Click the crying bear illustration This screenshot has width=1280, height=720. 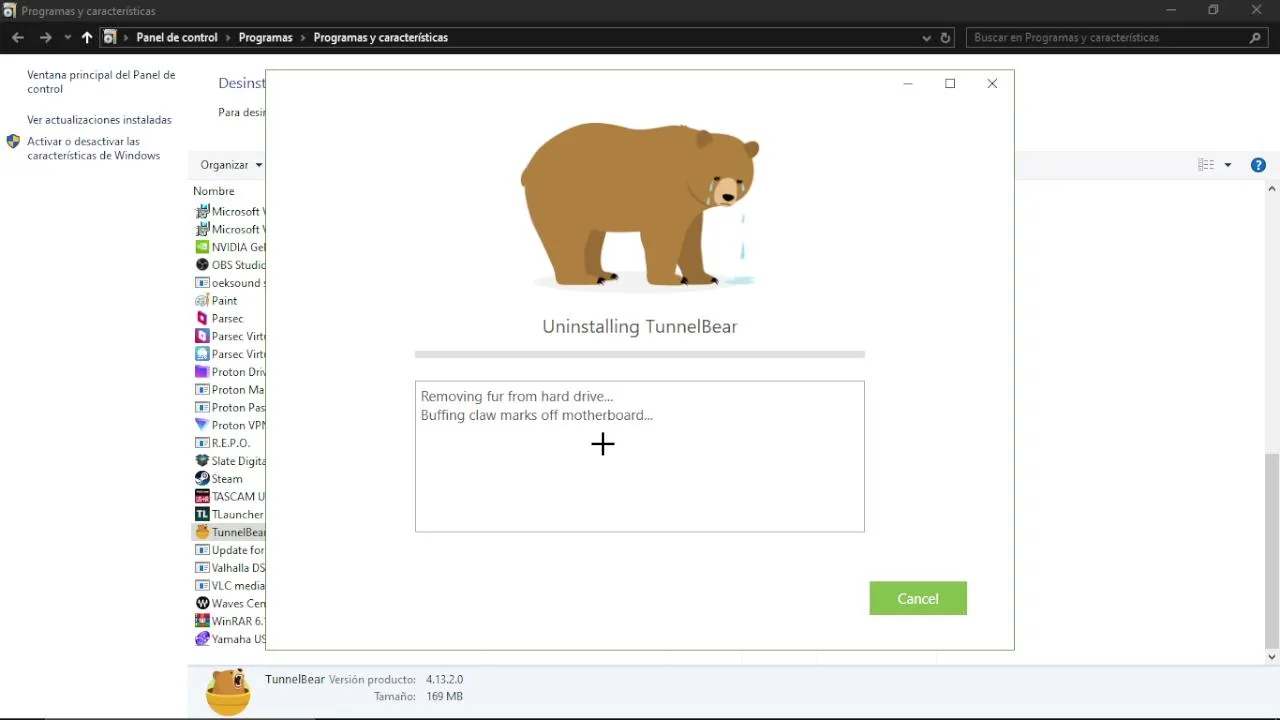click(640, 206)
